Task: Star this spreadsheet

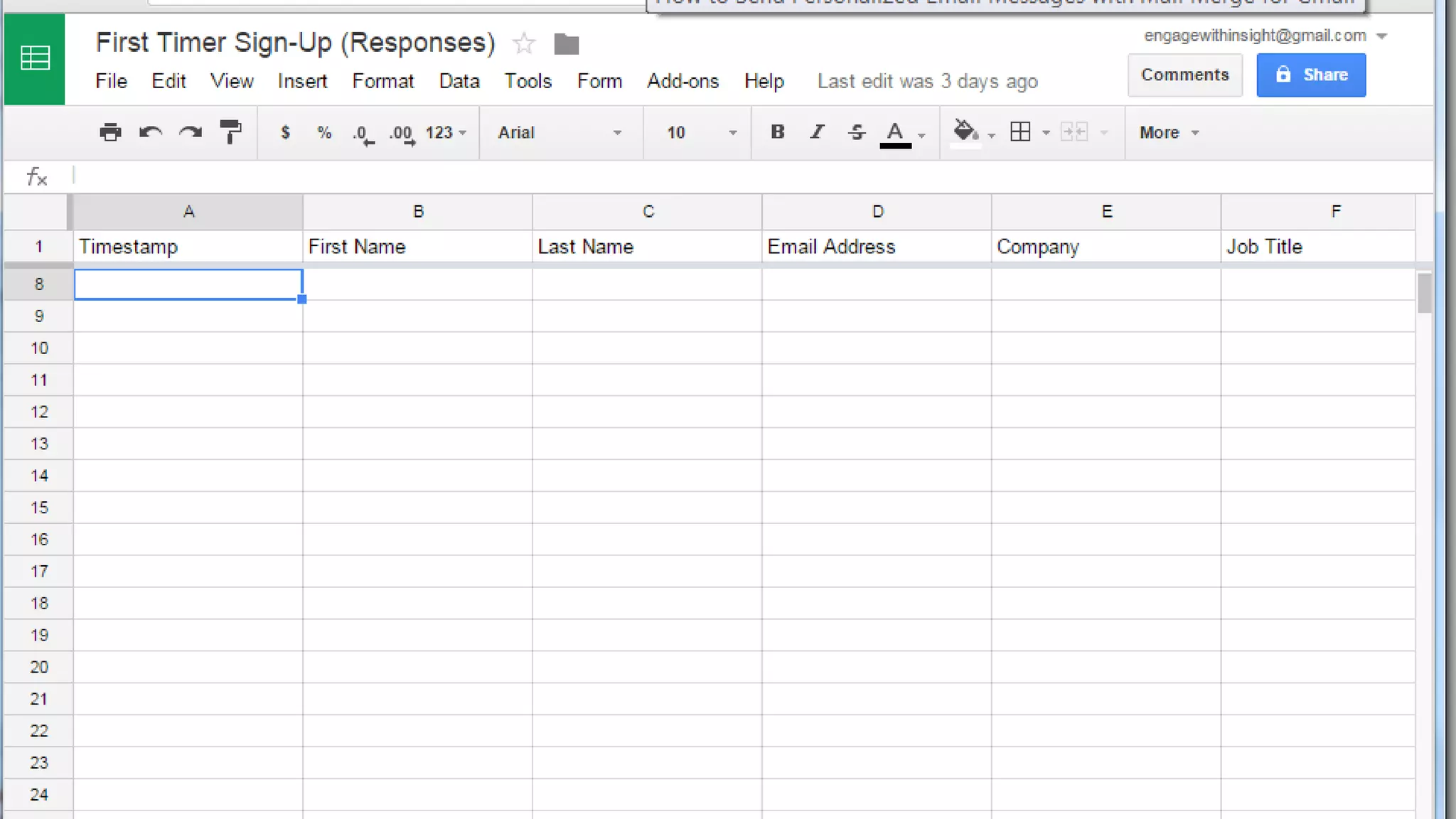Action: (x=524, y=44)
